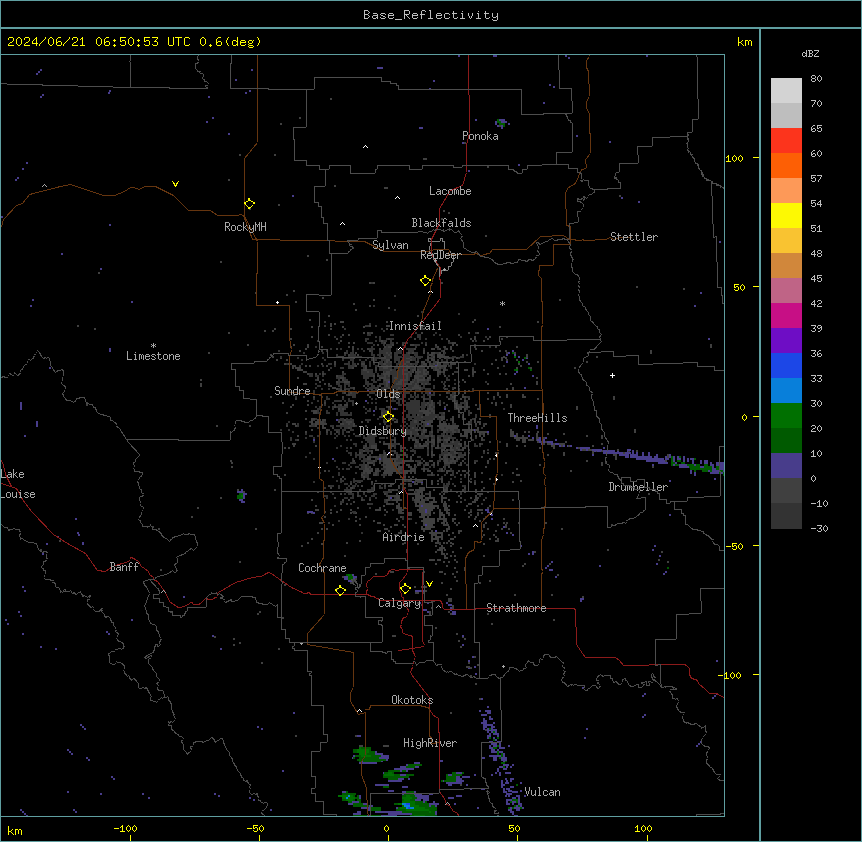Click the Ponoka city label
The width and height of the screenshot is (862, 842).
480,136
